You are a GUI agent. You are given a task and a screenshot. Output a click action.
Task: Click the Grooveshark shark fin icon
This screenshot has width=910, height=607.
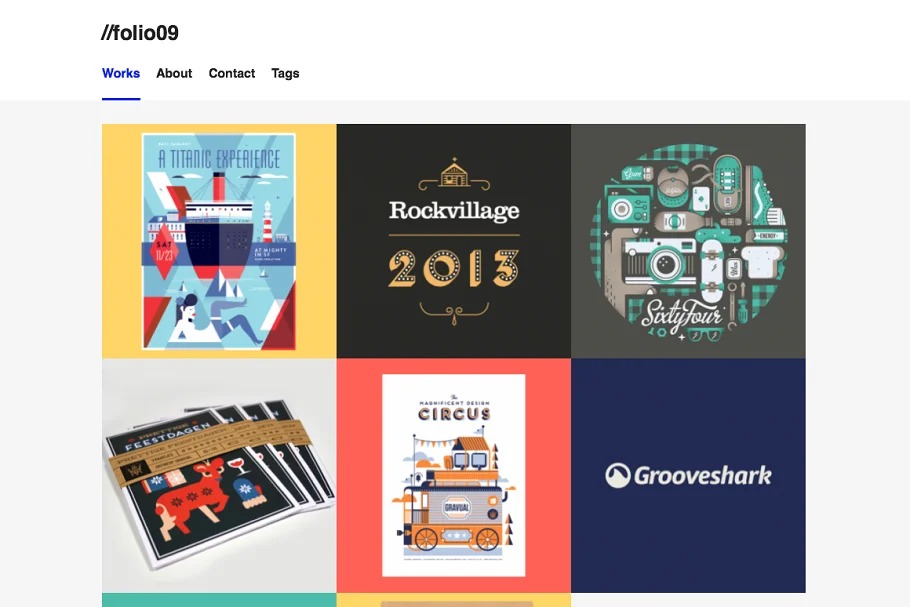pyautogui.click(x=618, y=476)
